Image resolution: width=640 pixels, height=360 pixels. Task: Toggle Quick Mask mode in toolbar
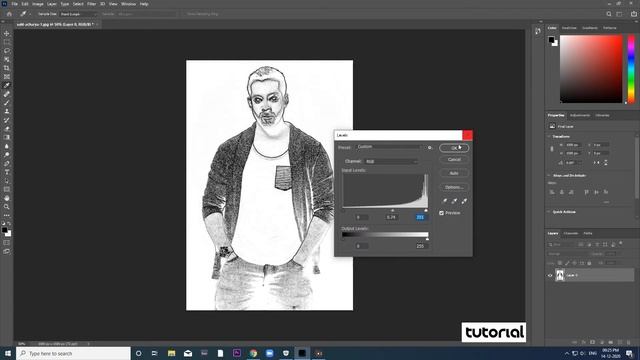pos(7,243)
